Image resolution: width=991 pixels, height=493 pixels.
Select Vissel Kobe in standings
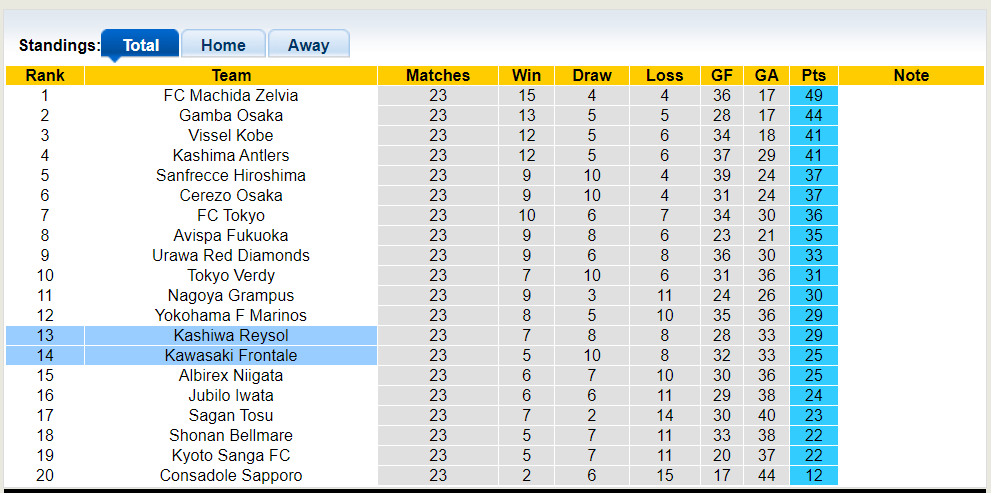pyautogui.click(x=231, y=136)
